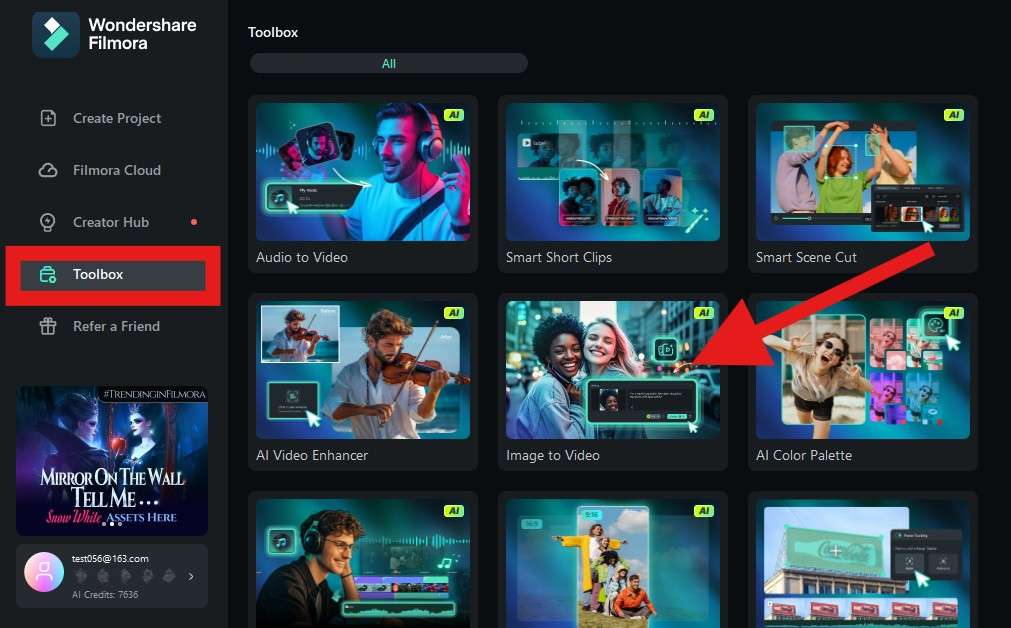The height and width of the screenshot is (628, 1011).
Task: Click the Wondershare Filmora logo icon
Action: (56, 34)
